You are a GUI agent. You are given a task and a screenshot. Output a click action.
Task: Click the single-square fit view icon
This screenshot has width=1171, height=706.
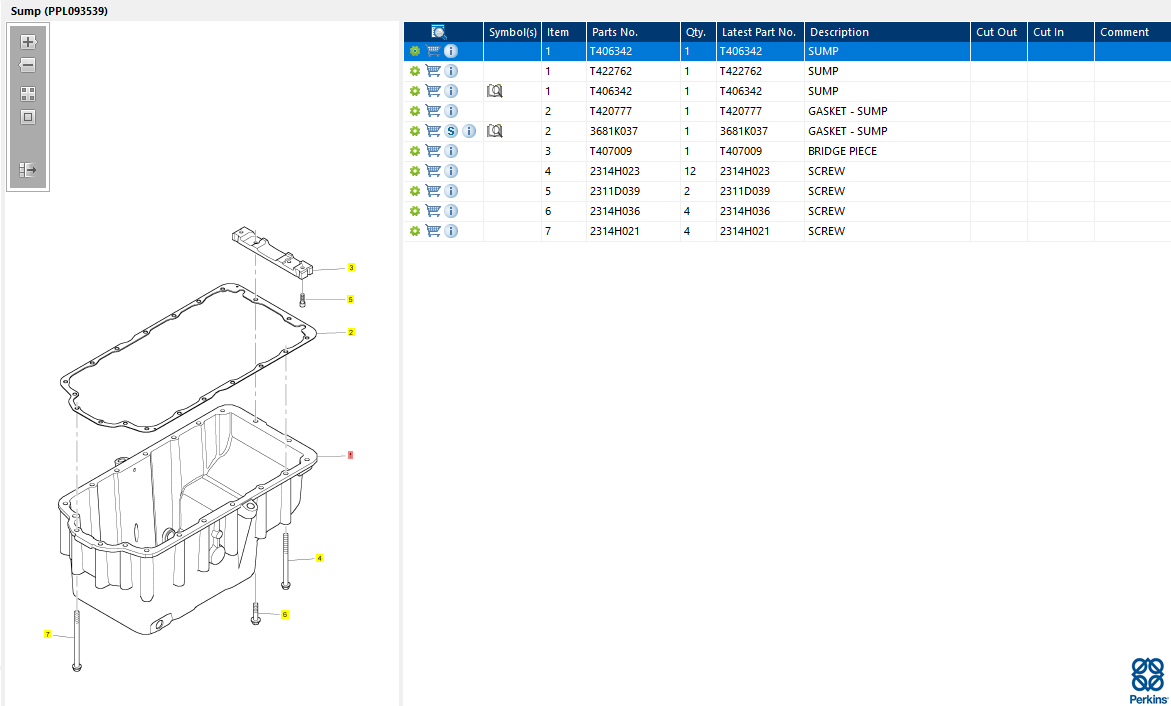point(28,117)
